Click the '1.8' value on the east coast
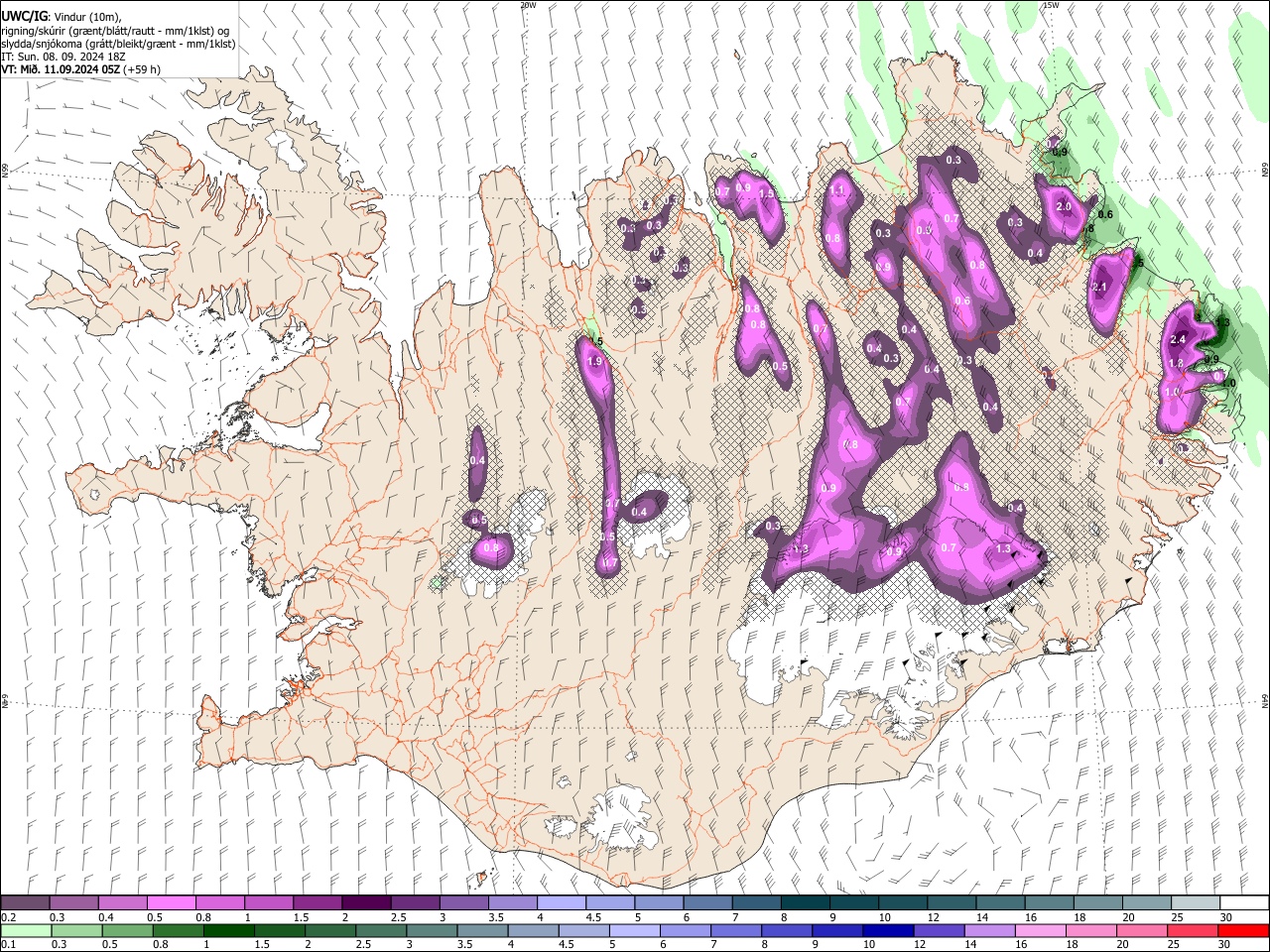 1176,364
